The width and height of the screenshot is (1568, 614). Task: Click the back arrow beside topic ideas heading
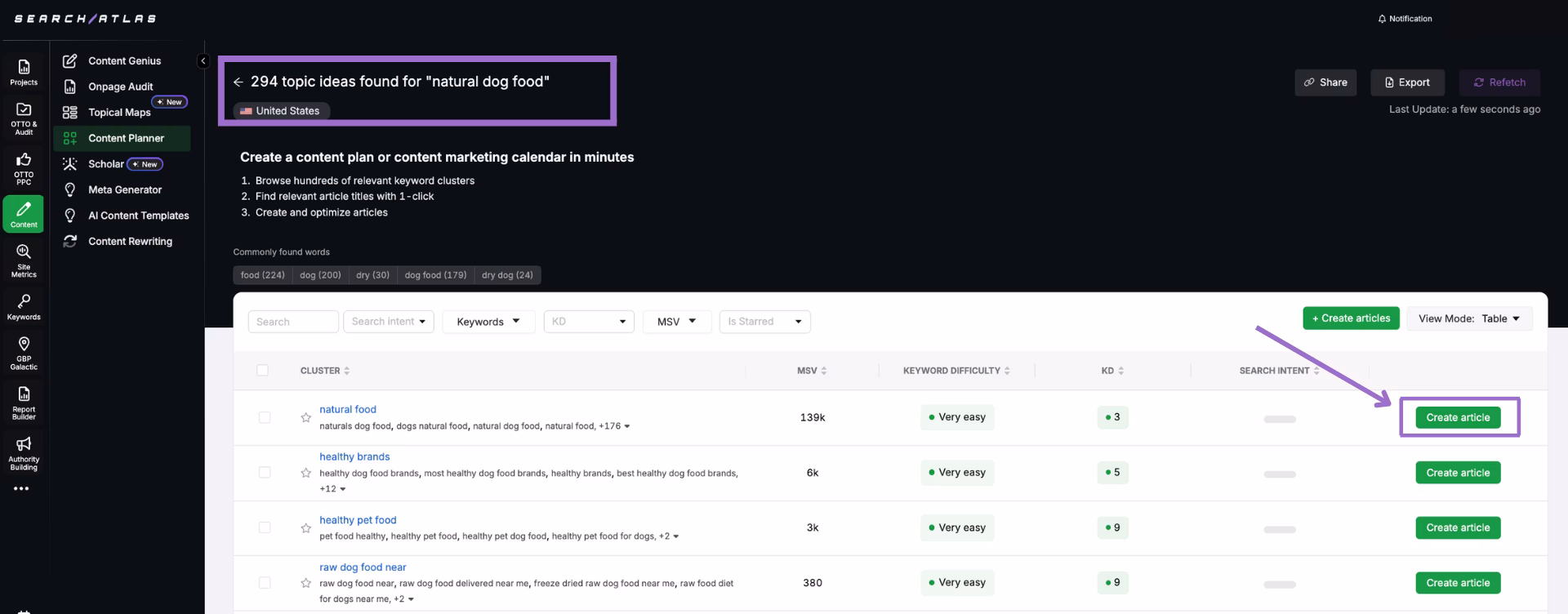point(238,82)
